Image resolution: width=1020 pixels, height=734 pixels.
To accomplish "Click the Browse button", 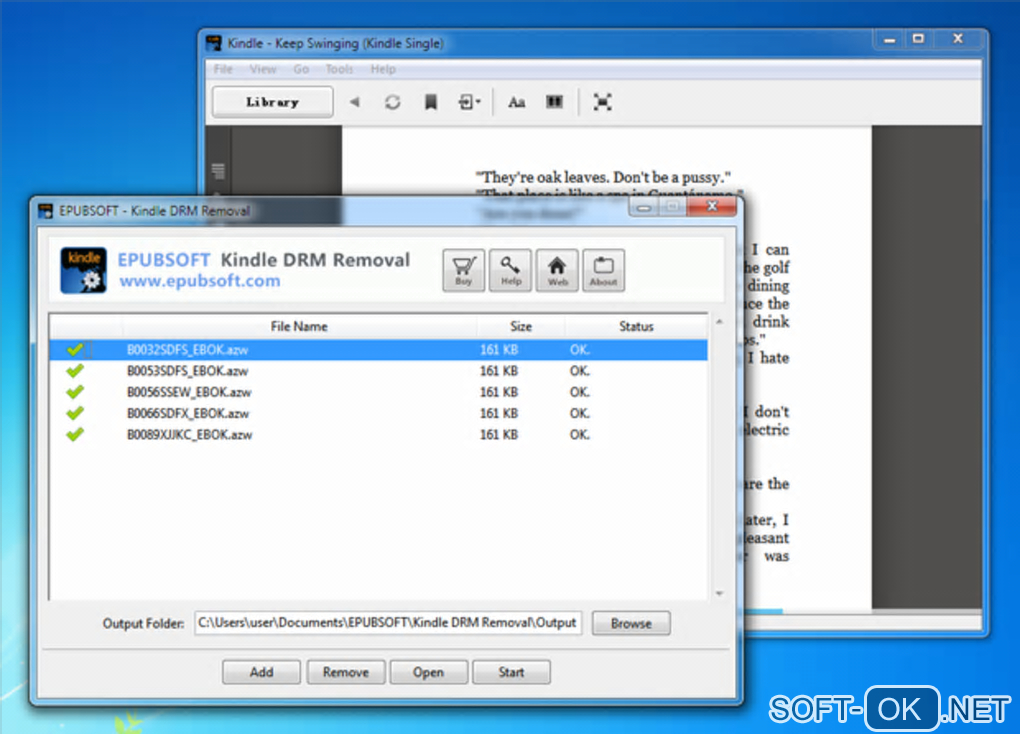I will click(631, 623).
